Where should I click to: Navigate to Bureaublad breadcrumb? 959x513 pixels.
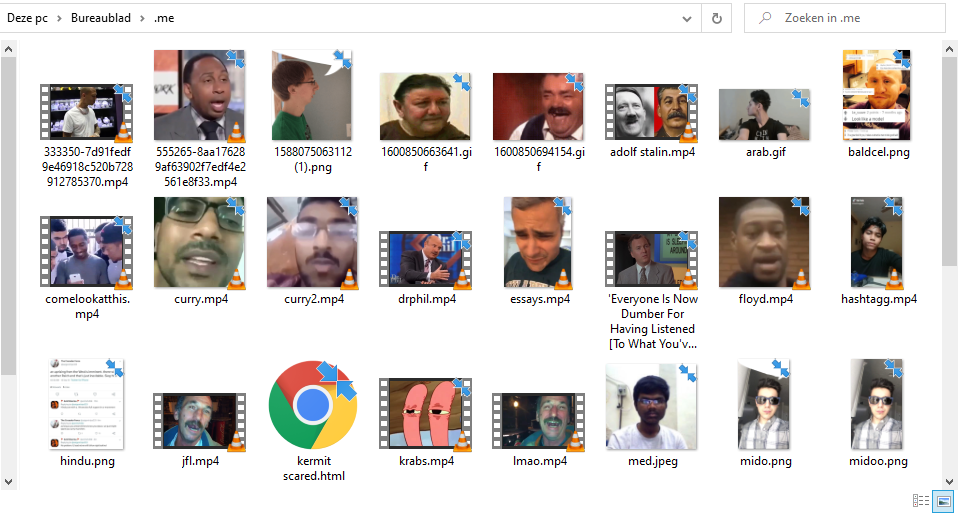click(101, 18)
